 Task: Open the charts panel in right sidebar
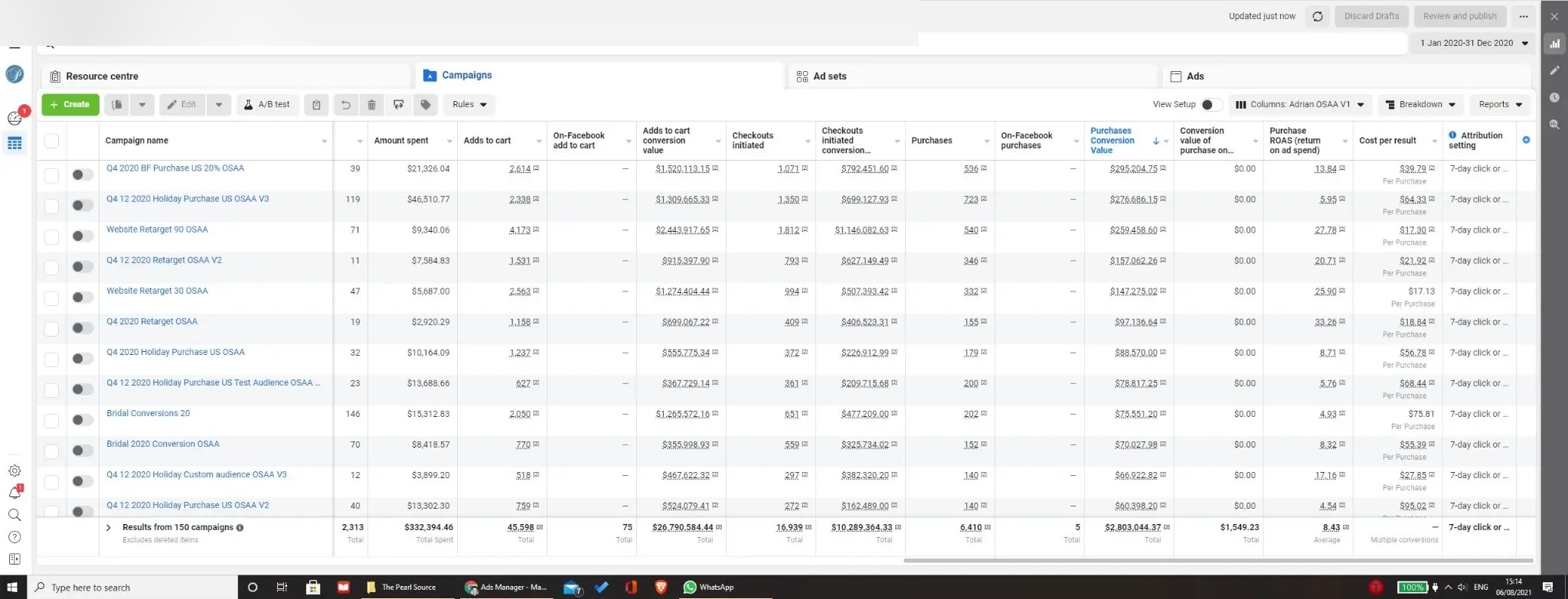(x=1554, y=44)
